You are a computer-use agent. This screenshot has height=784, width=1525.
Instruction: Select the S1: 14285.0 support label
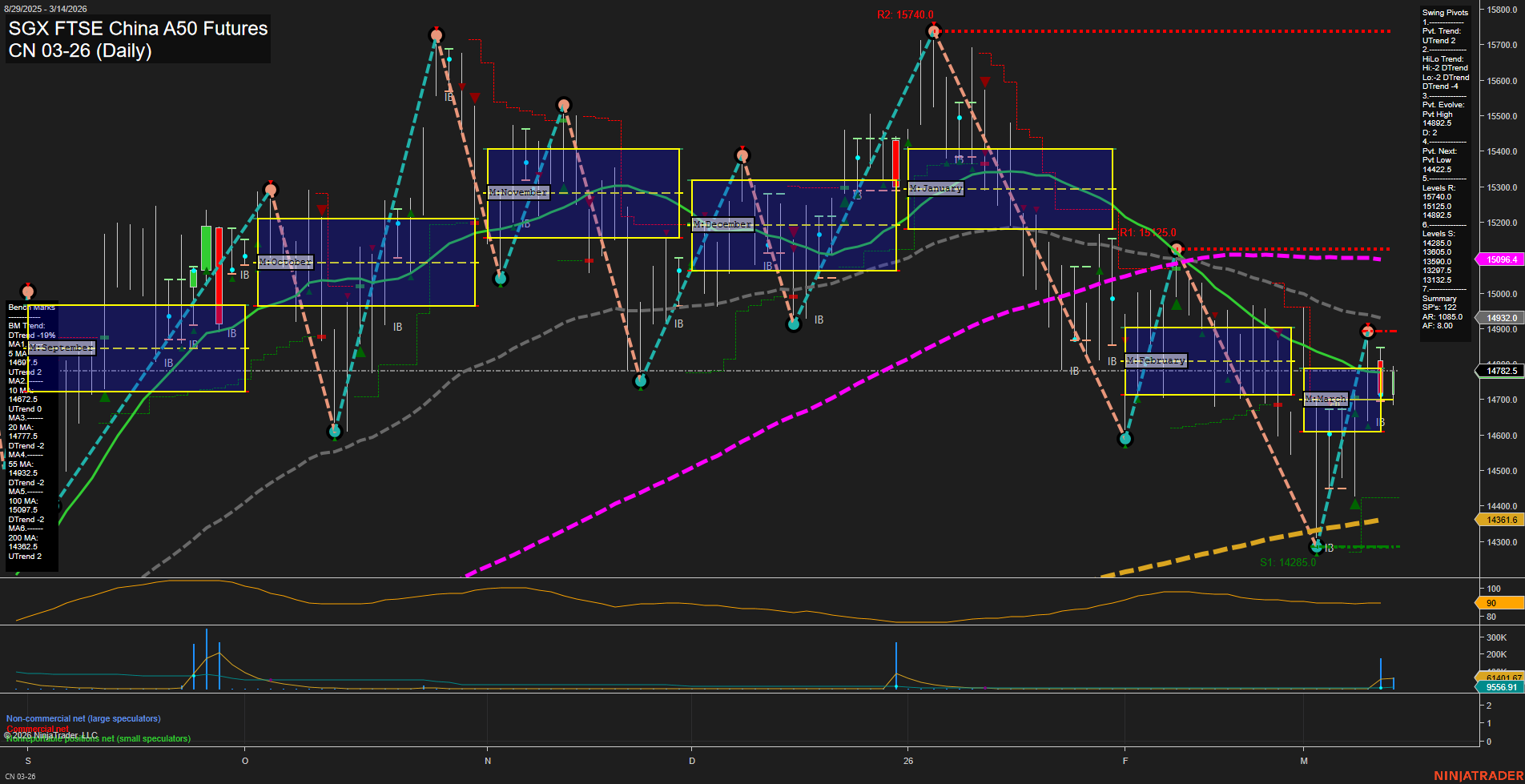pos(1287,562)
